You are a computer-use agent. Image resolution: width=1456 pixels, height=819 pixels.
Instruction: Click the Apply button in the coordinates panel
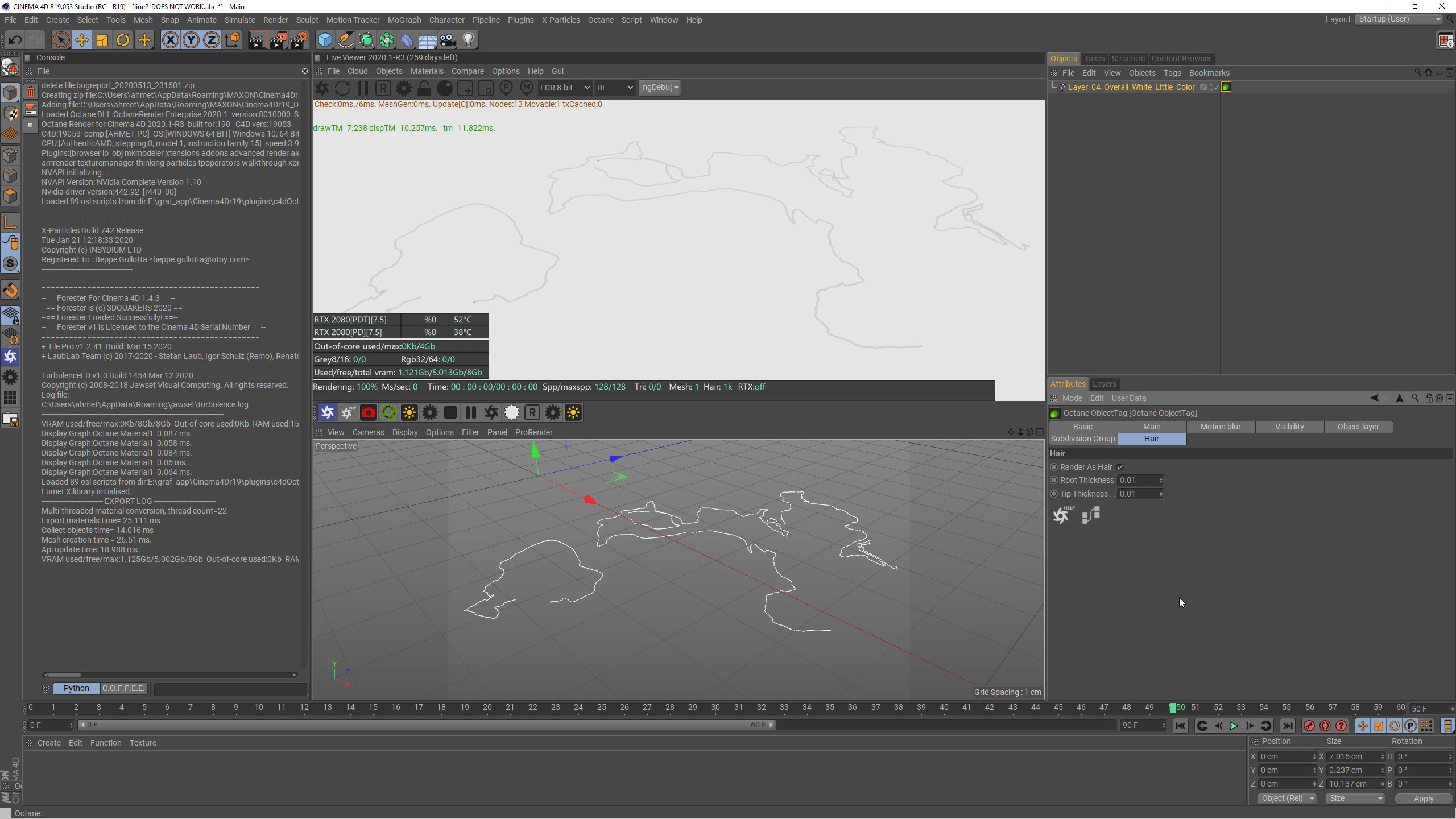[1423, 799]
